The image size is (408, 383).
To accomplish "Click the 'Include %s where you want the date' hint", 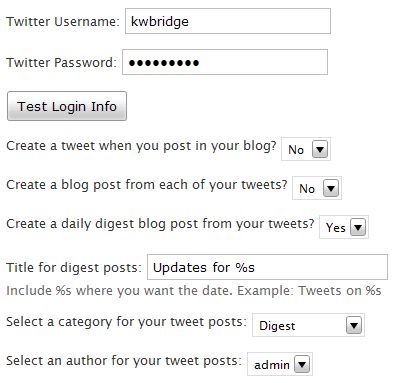I will 194,291.
